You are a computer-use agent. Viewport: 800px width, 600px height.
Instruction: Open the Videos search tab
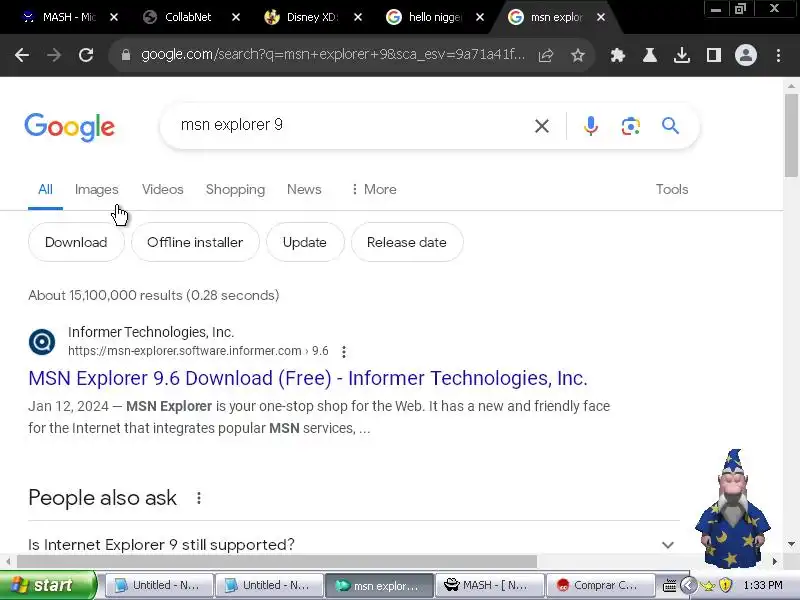point(162,189)
